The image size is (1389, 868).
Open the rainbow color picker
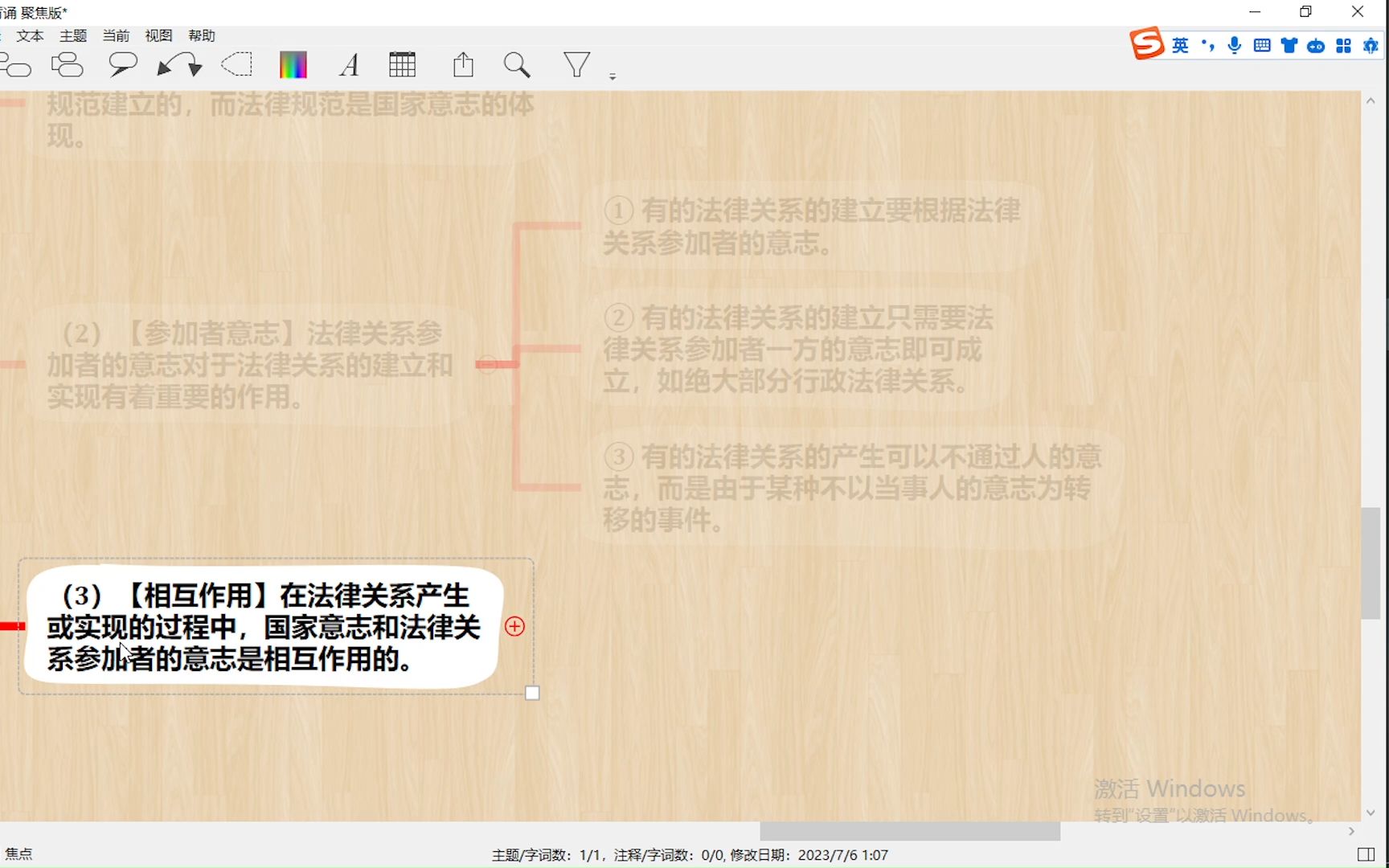point(293,65)
